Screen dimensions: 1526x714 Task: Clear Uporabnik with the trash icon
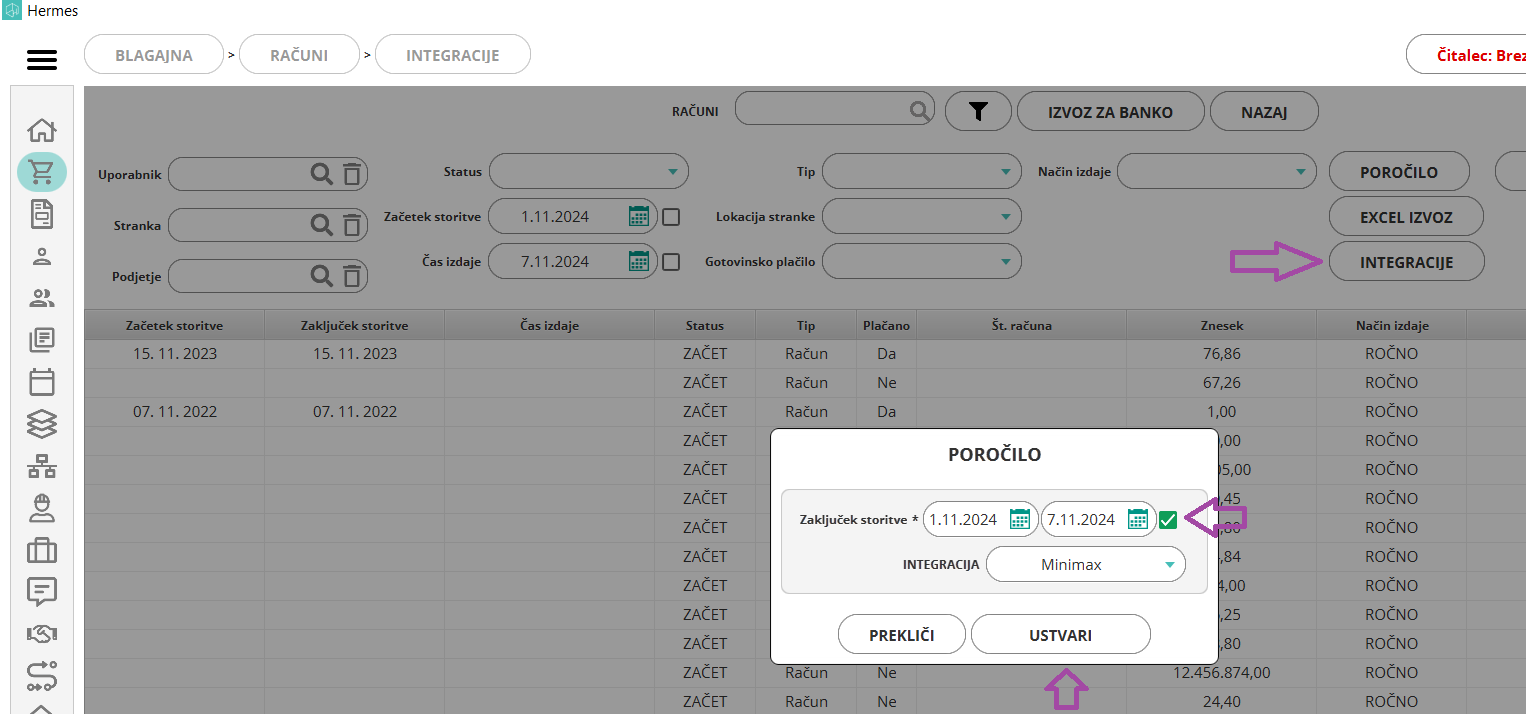tap(352, 174)
